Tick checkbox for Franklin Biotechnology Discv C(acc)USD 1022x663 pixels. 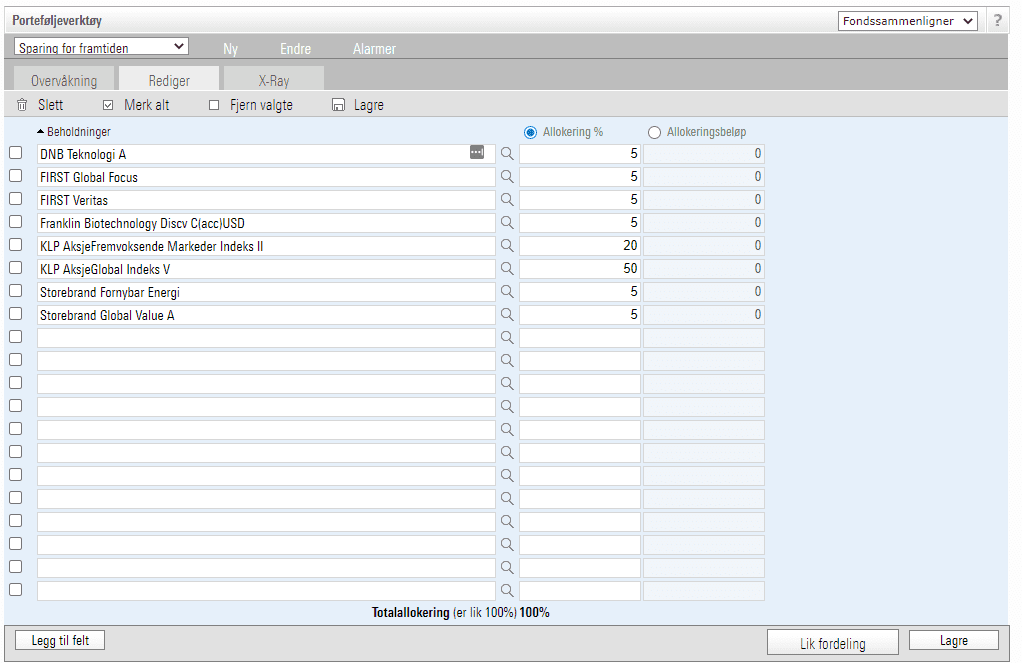point(16,222)
